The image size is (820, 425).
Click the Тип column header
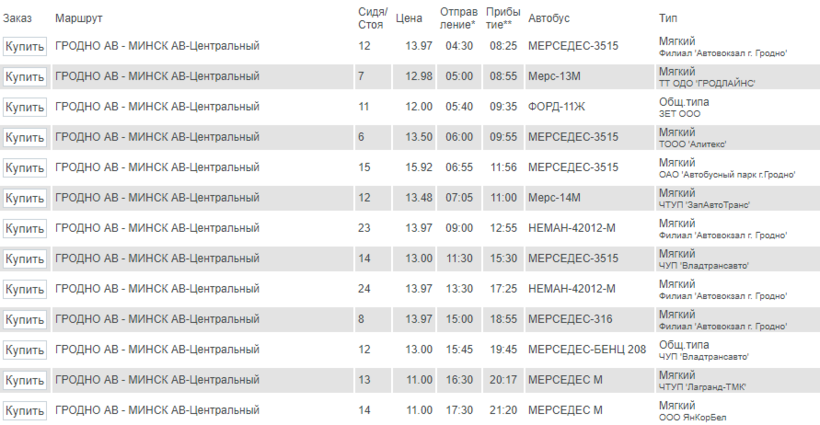coord(668,18)
